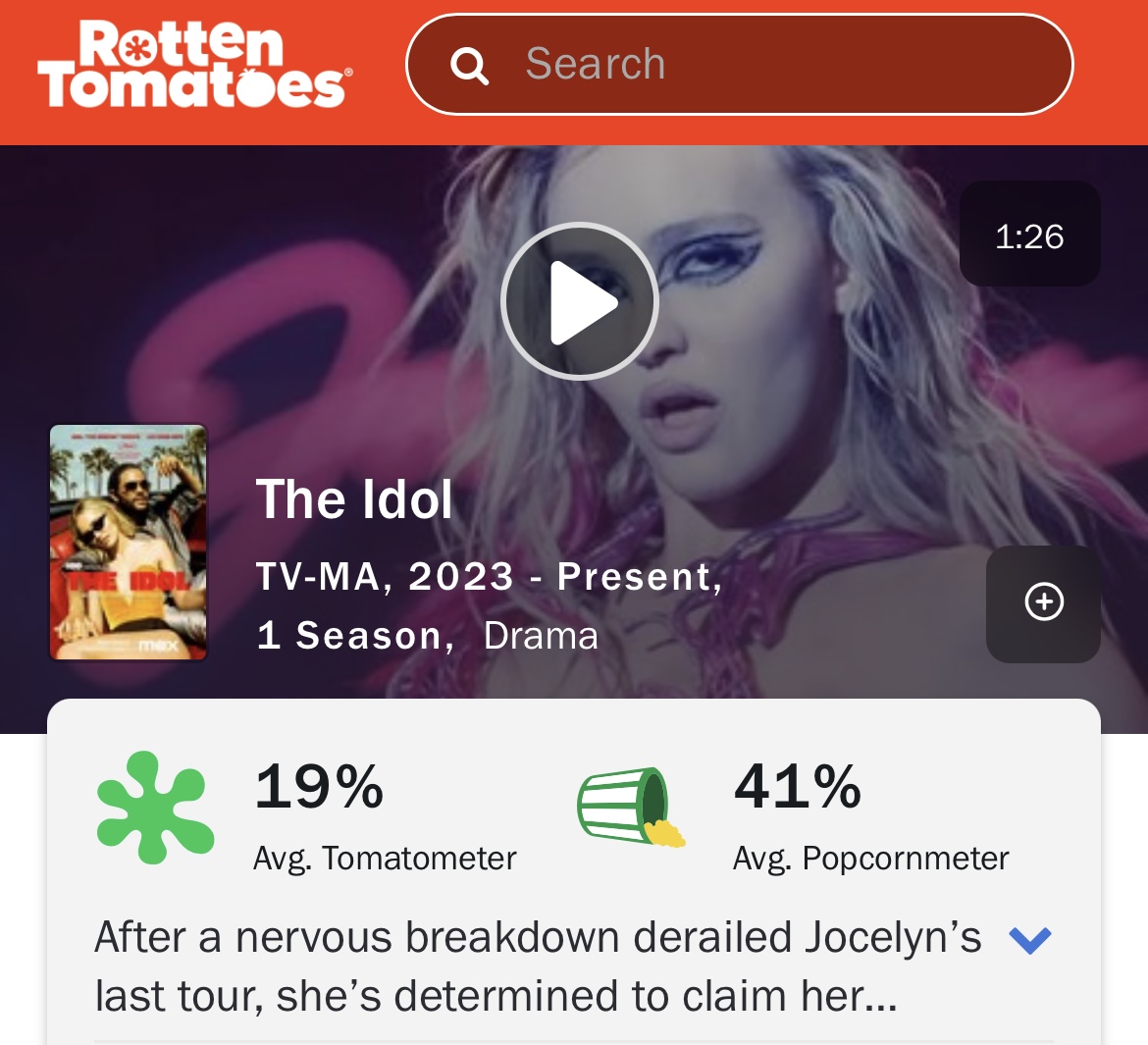Add The Idol to watchlist
This screenshot has width=1148, height=1045.
(x=1043, y=603)
